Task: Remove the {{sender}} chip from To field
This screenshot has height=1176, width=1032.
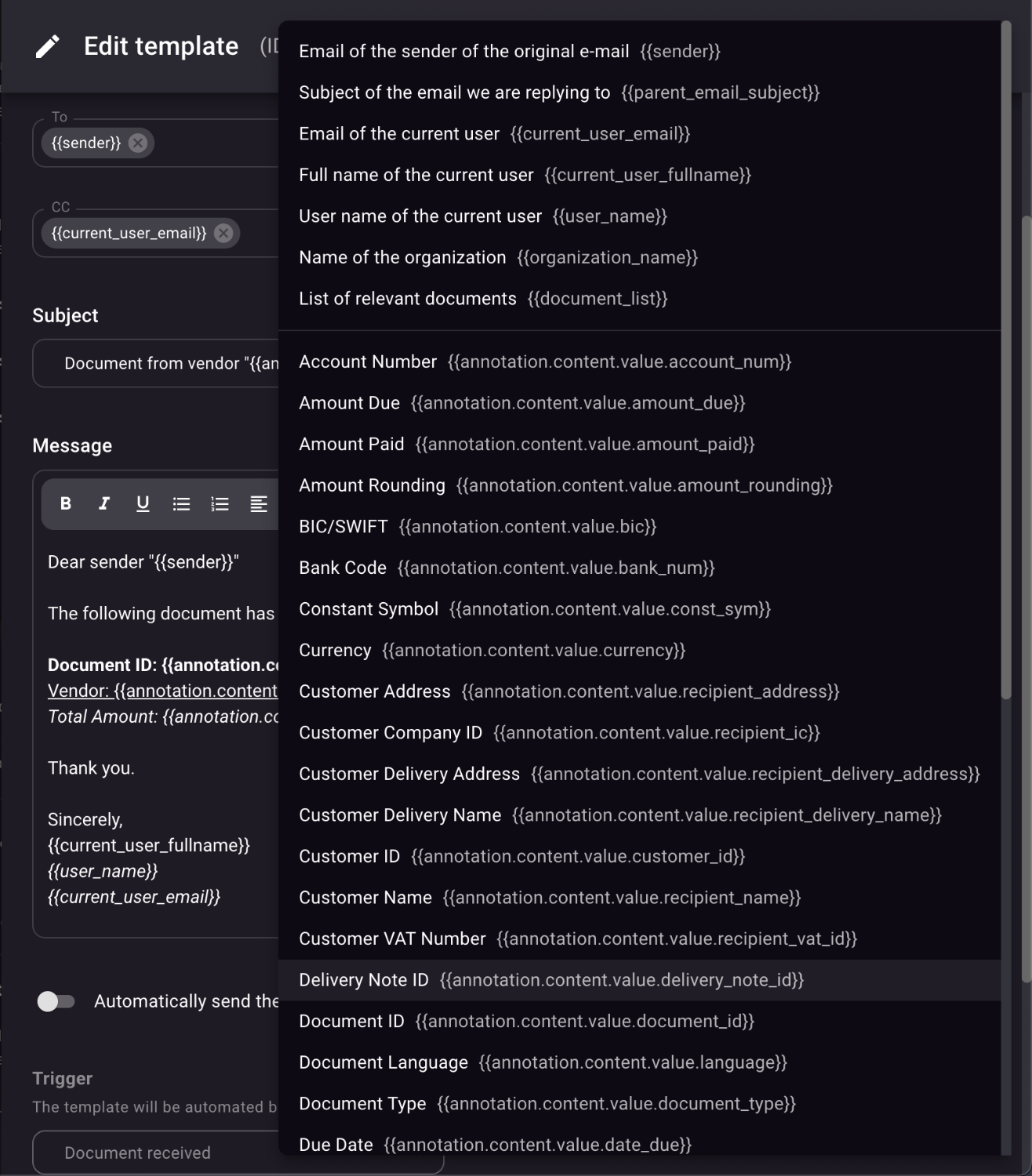Action: [138, 143]
